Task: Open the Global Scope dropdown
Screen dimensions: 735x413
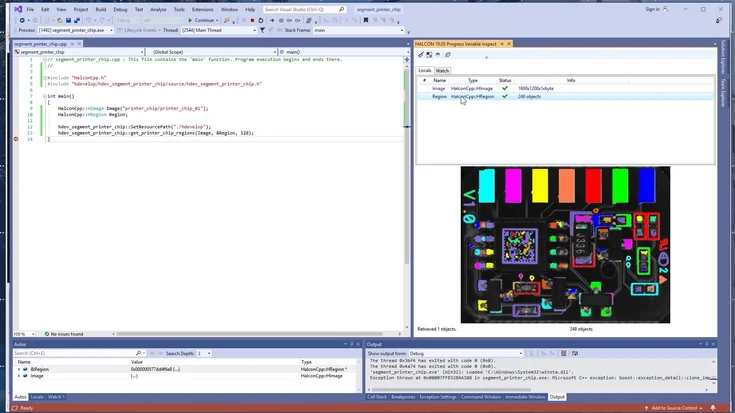Action: coord(208,51)
